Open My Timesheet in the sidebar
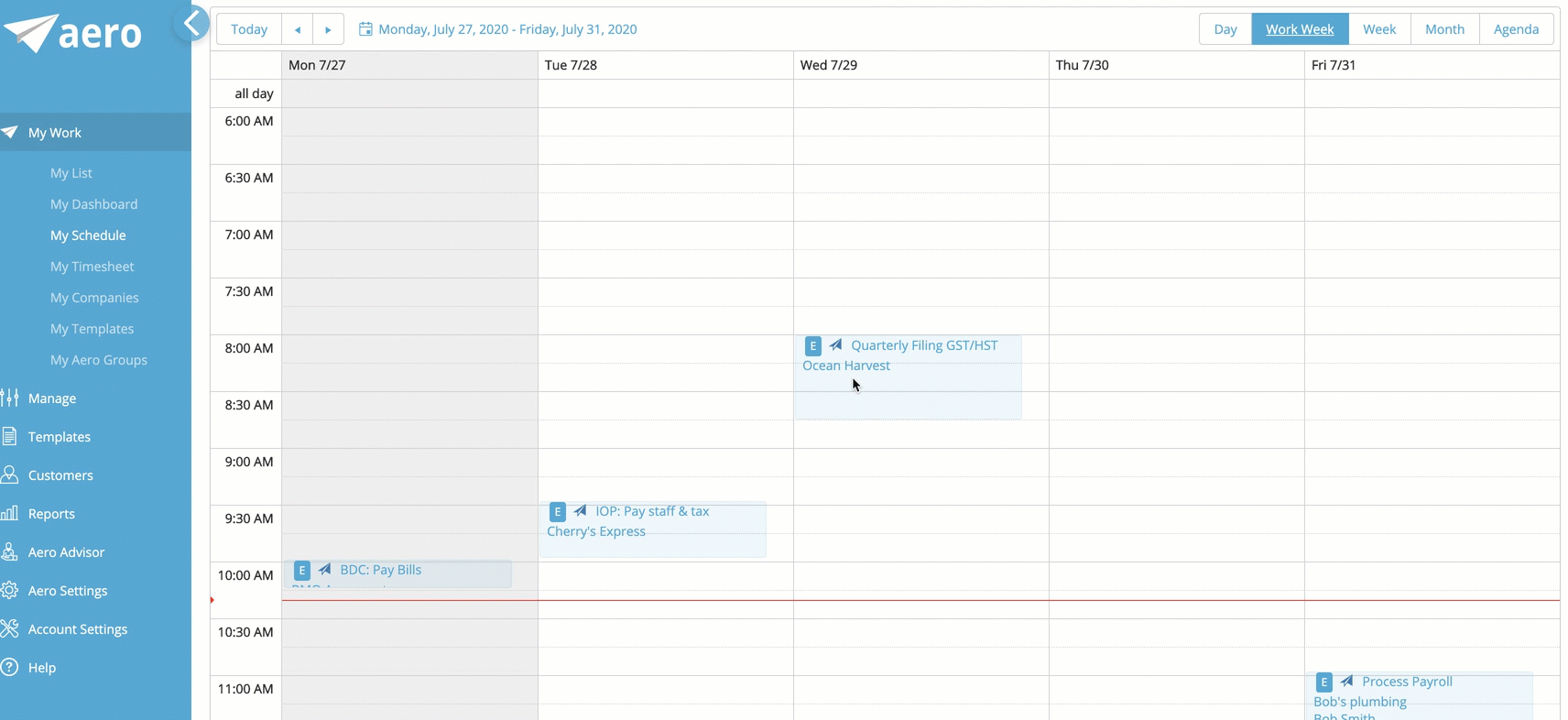Viewport: 1568px width, 720px height. pos(93,267)
